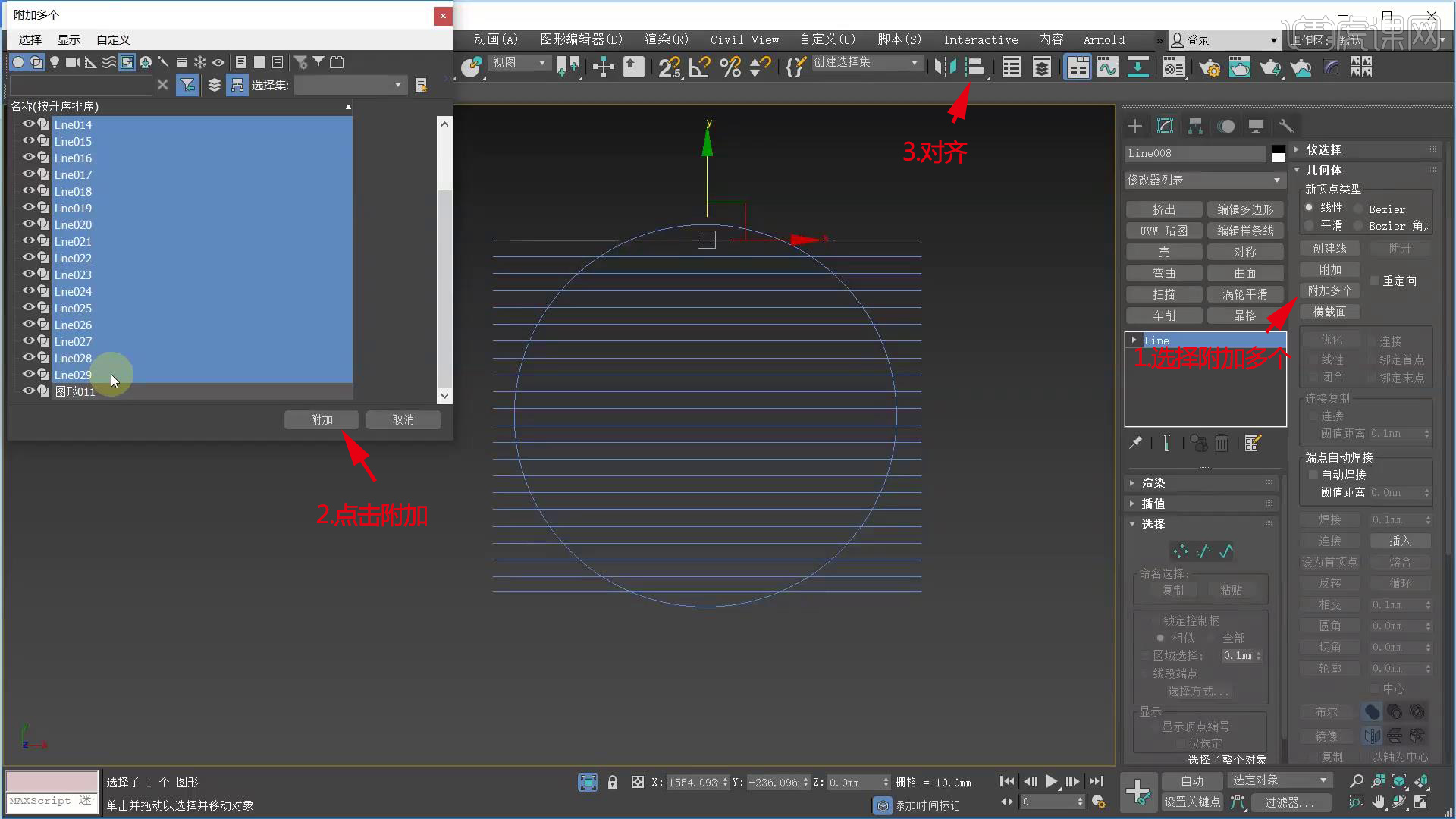Open the 显示 menu in attach dialog

pos(68,39)
